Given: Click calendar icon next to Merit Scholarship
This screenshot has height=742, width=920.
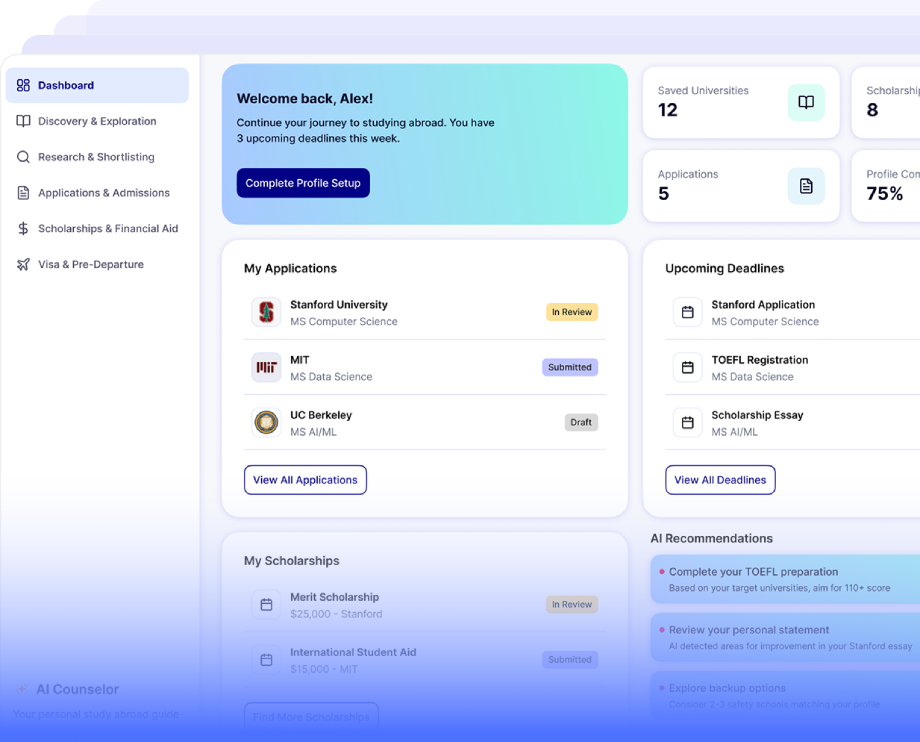Looking at the screenshot, I should pos(266,604).
